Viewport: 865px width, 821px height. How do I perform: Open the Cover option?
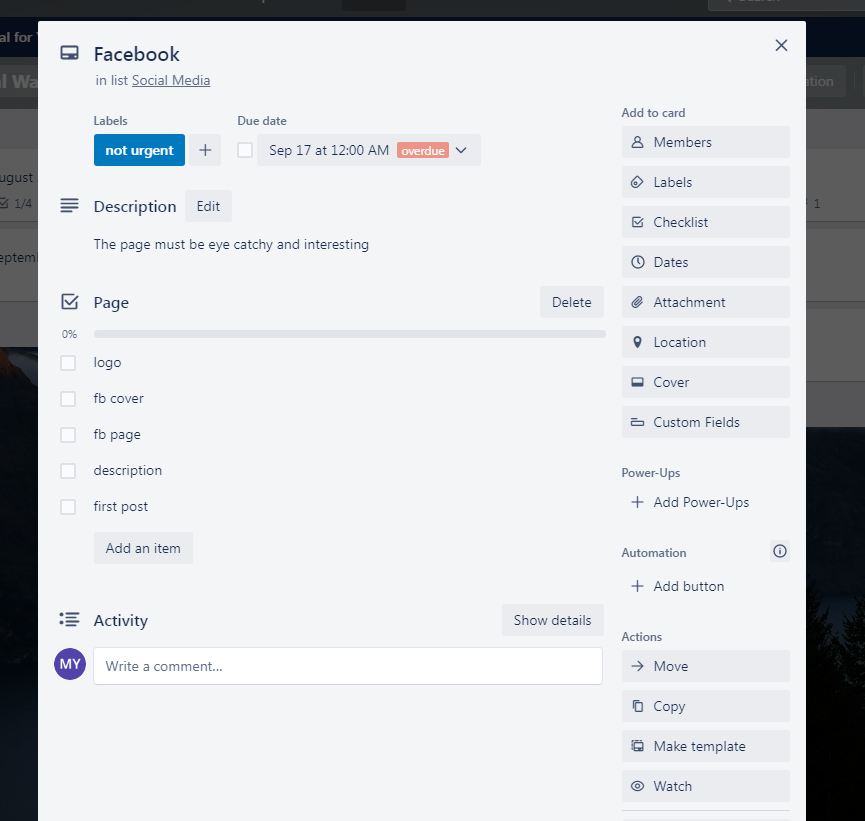coord(706,382)
